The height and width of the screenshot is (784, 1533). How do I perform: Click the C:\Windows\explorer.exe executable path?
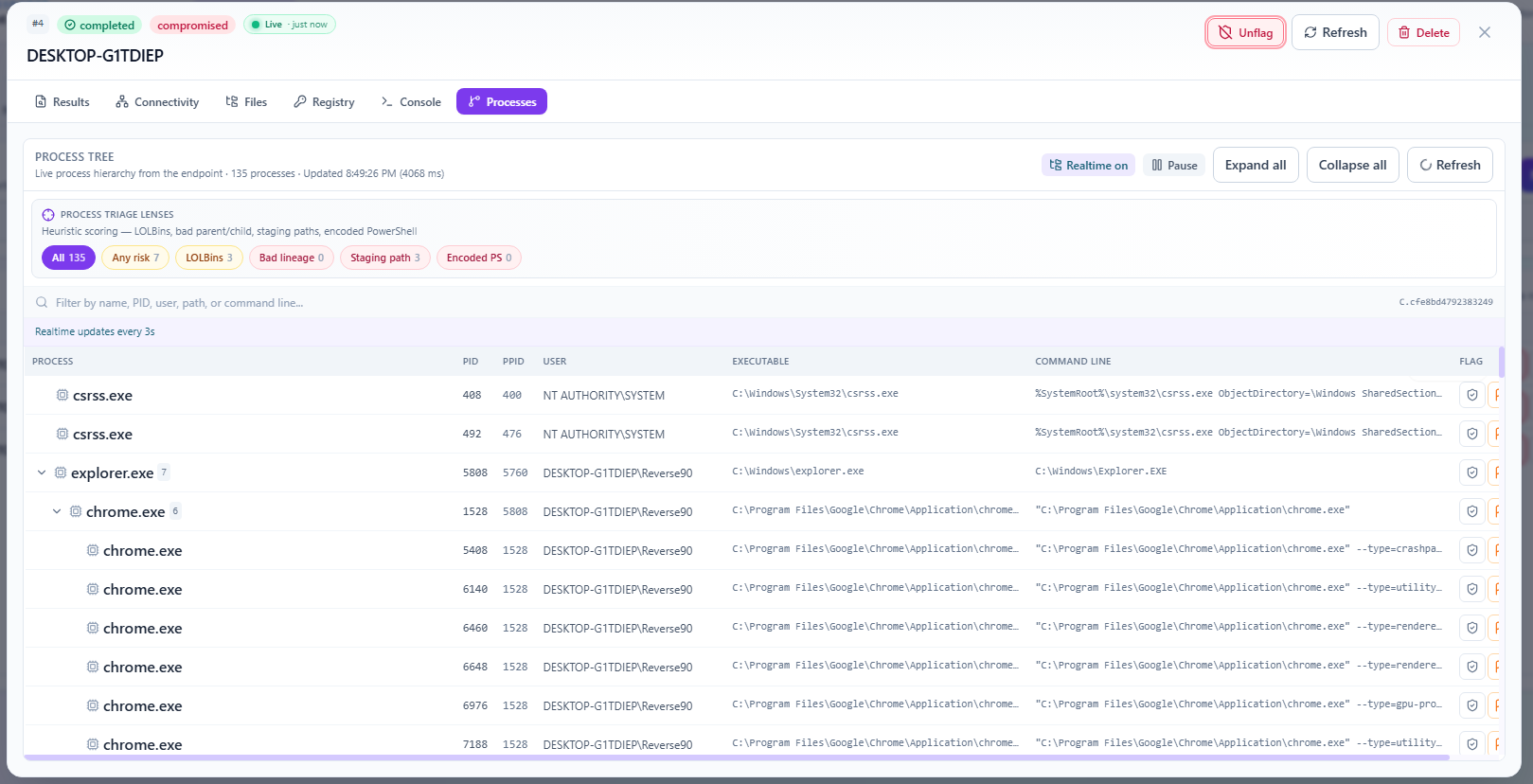pyautogui.click(x=797, y=472)
